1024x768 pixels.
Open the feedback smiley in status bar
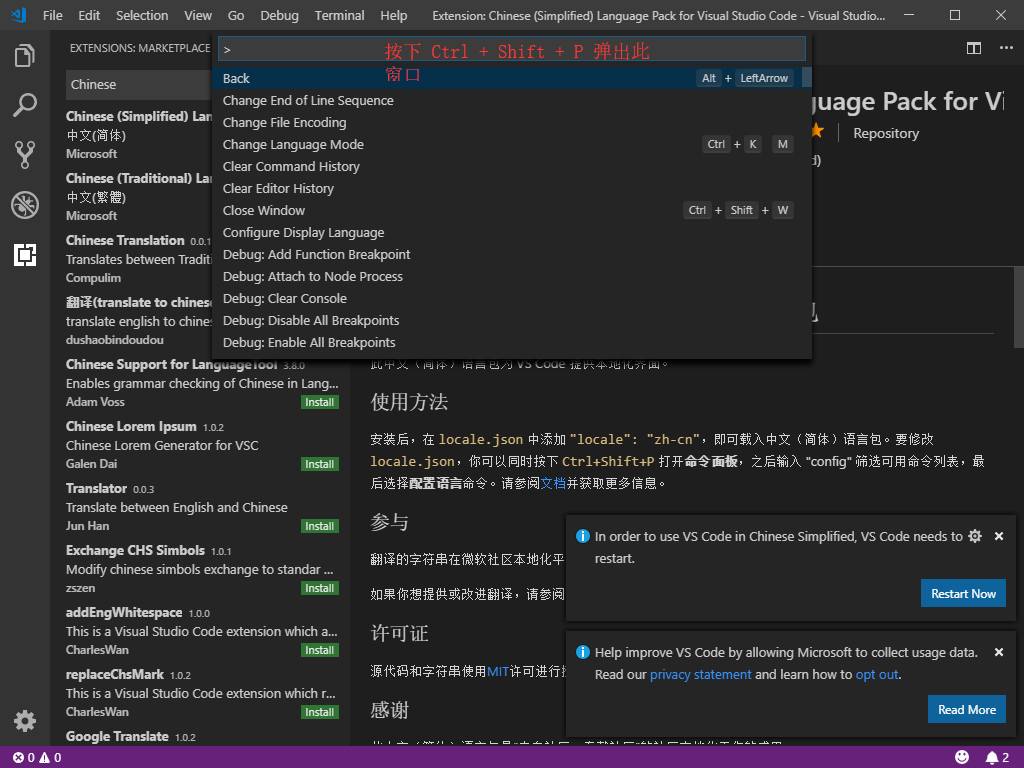pos(962,758)
